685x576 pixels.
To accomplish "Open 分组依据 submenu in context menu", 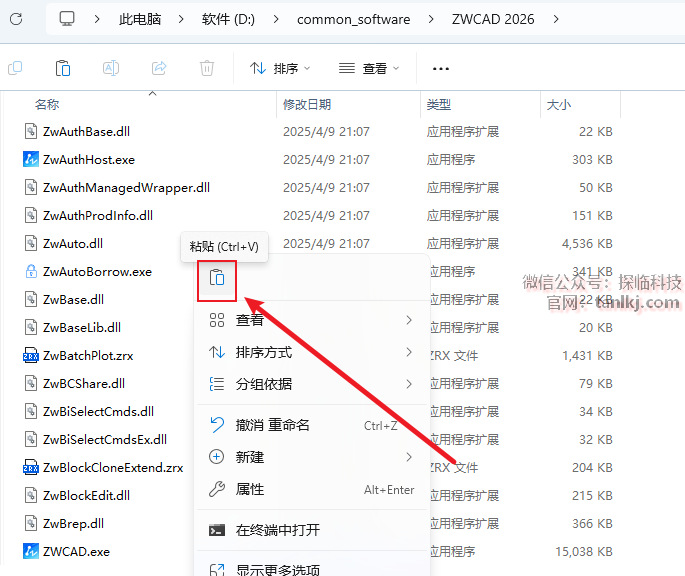I will pyautogui.click(x=312, y=384).
